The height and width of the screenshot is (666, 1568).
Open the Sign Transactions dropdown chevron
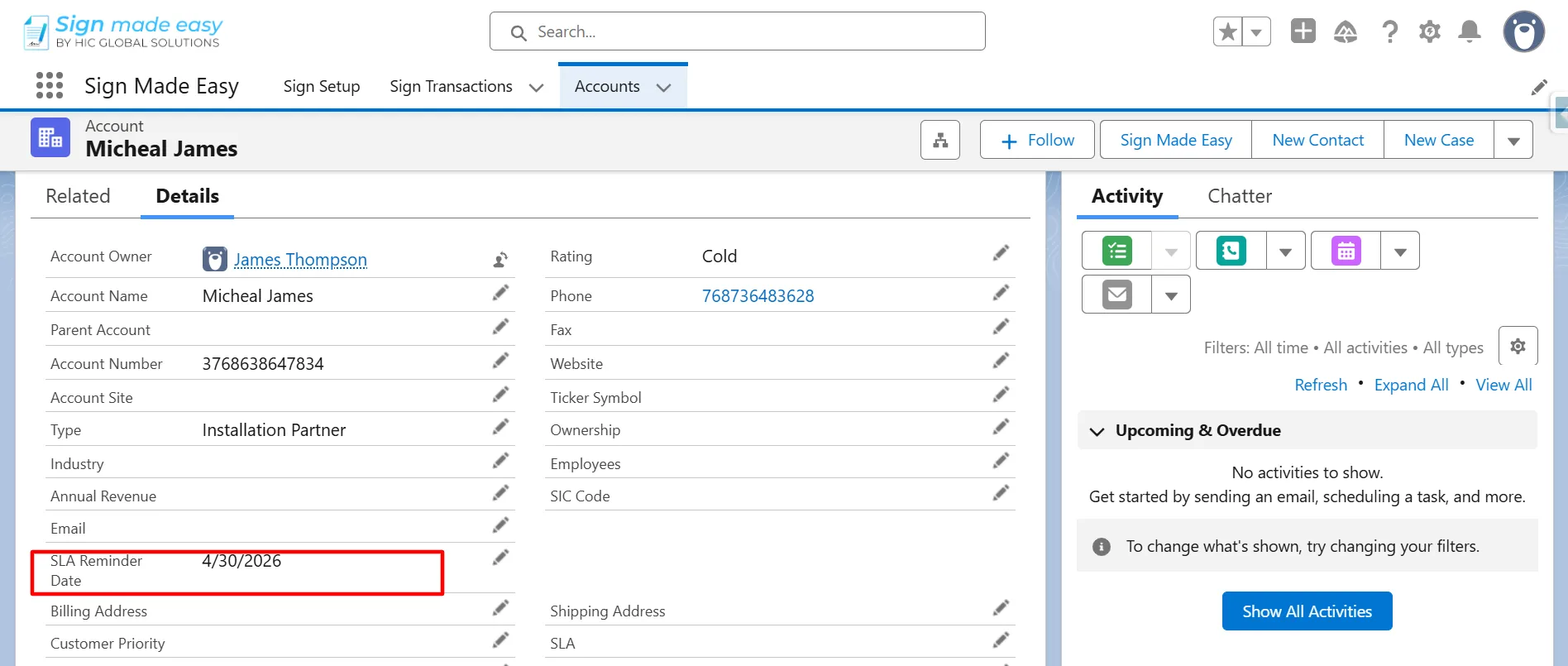pos(536,88)
